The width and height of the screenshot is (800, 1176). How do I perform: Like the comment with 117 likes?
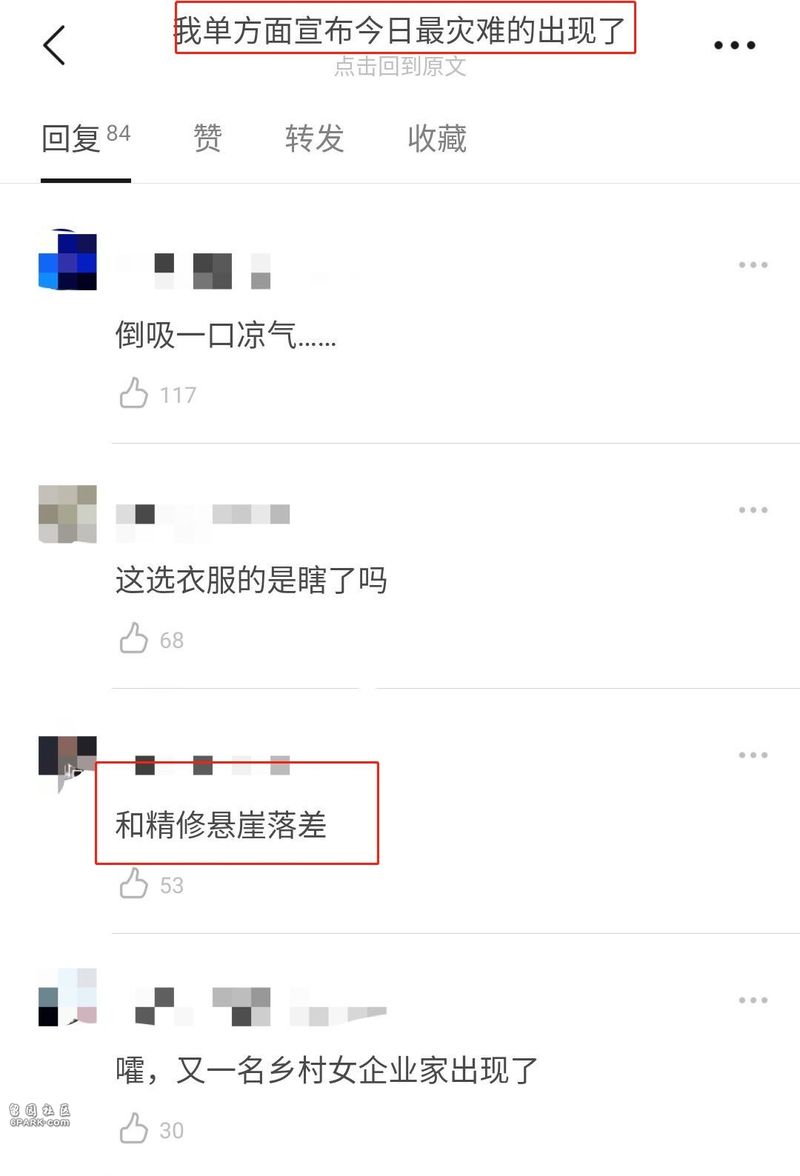pyautogui.click(x=133, y=393)
